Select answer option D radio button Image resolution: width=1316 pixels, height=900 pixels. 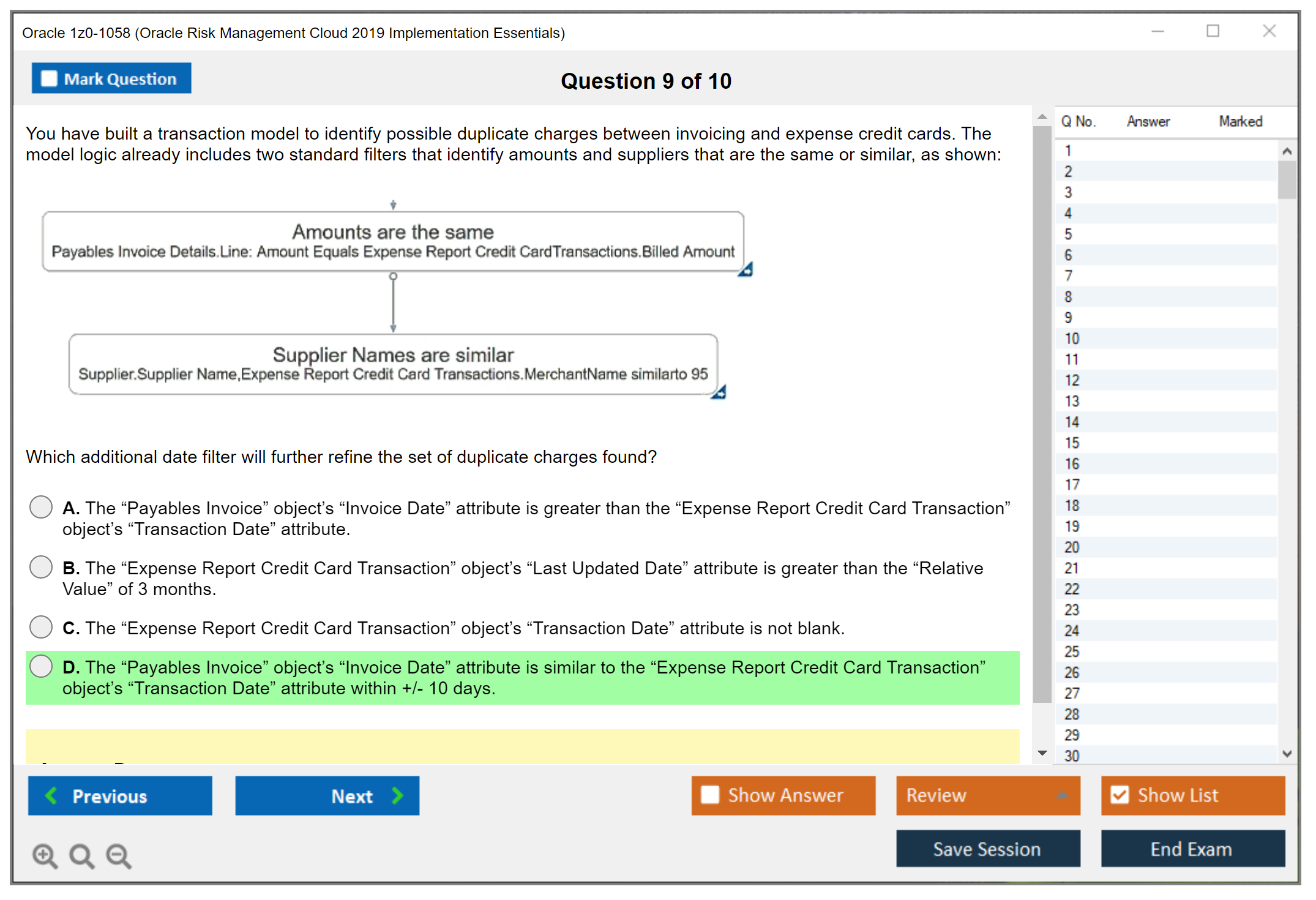click(41, 666)
